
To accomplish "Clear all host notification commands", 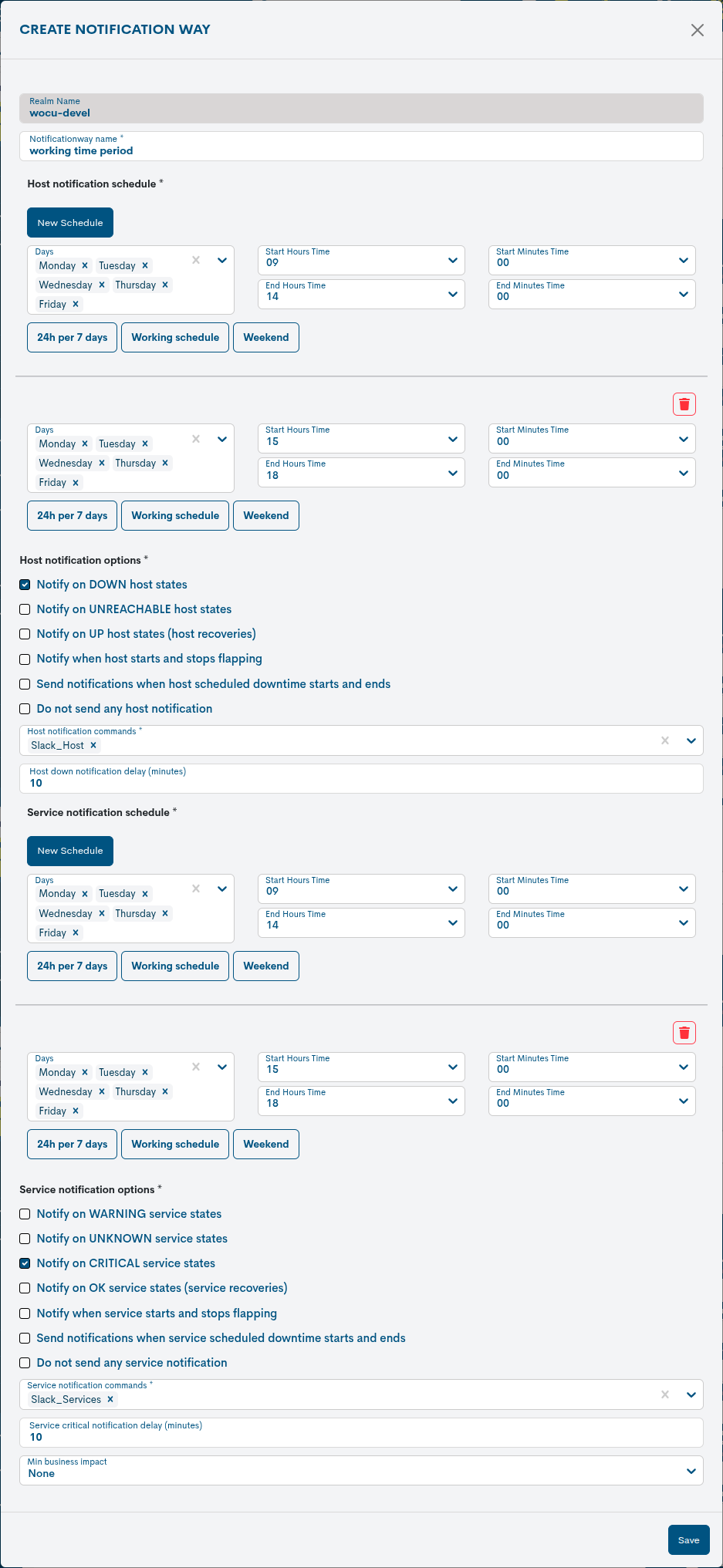I will pyautogui.click(x=664, y=740).
